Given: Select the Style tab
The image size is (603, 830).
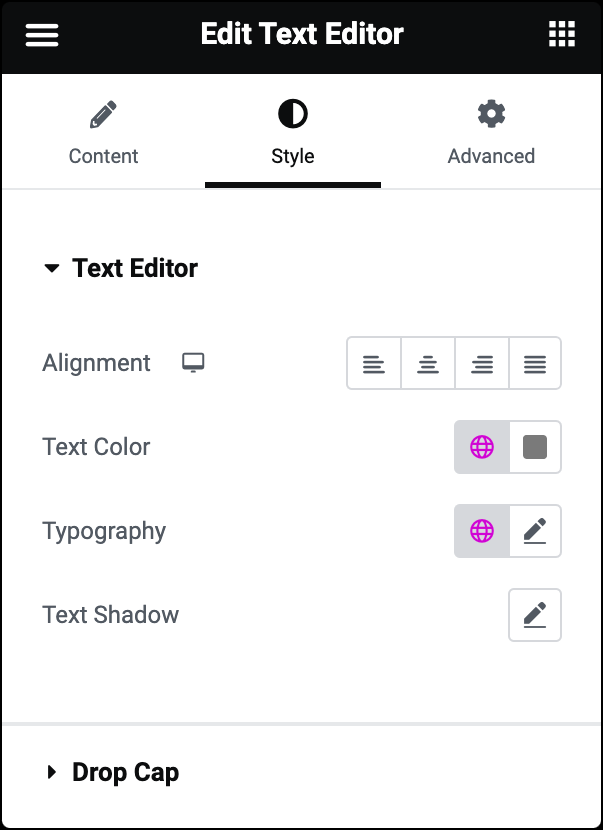Looking at the screenshot, I should pyautogui.click(x=293, y=131).
